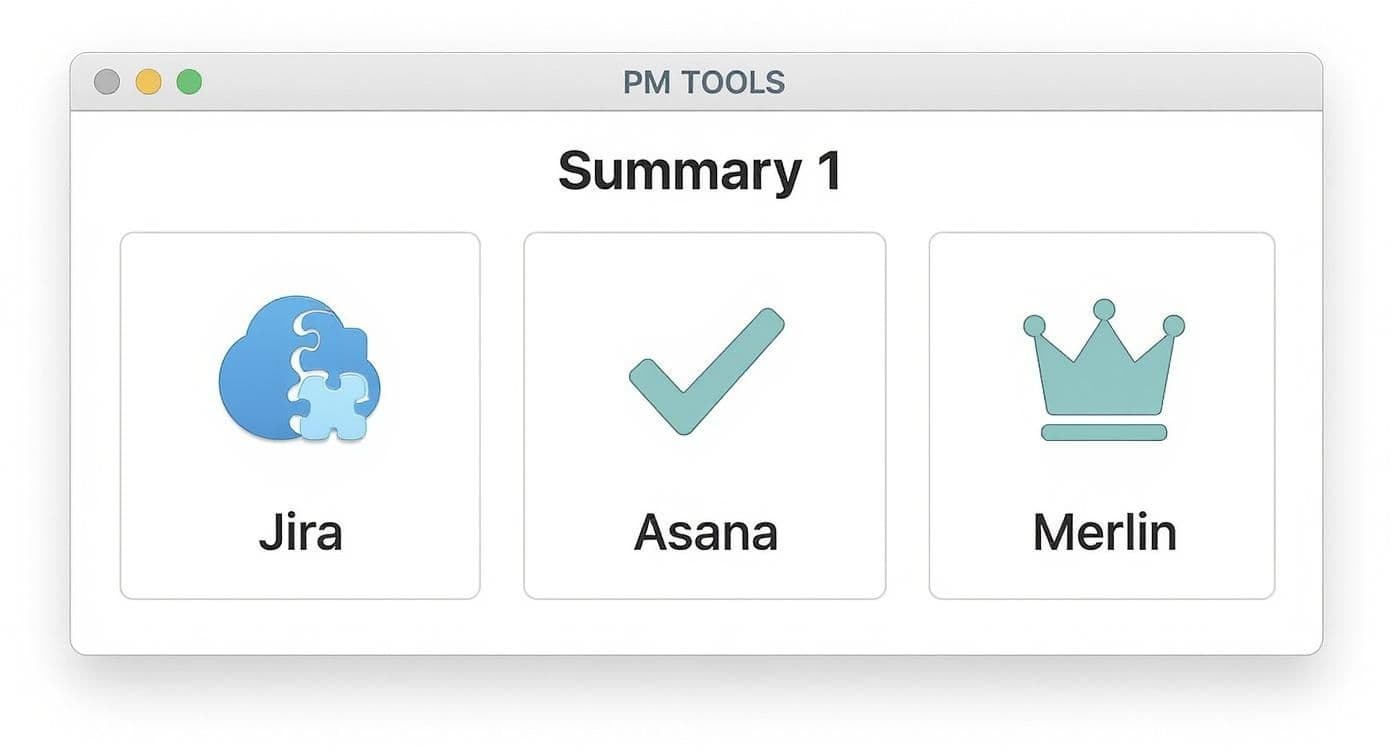Click the Jira puzzle-cloud icon

[x=297, y=370]
